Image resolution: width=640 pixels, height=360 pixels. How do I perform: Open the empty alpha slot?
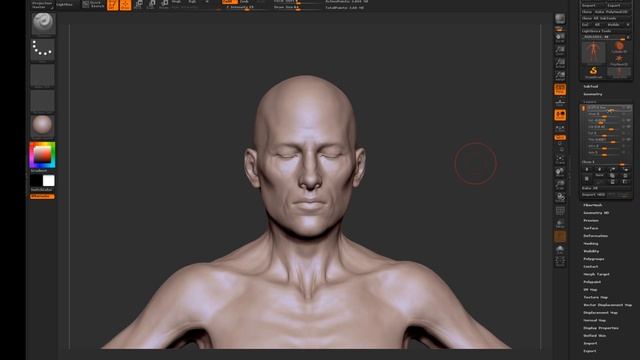click(x=42, y=76)
